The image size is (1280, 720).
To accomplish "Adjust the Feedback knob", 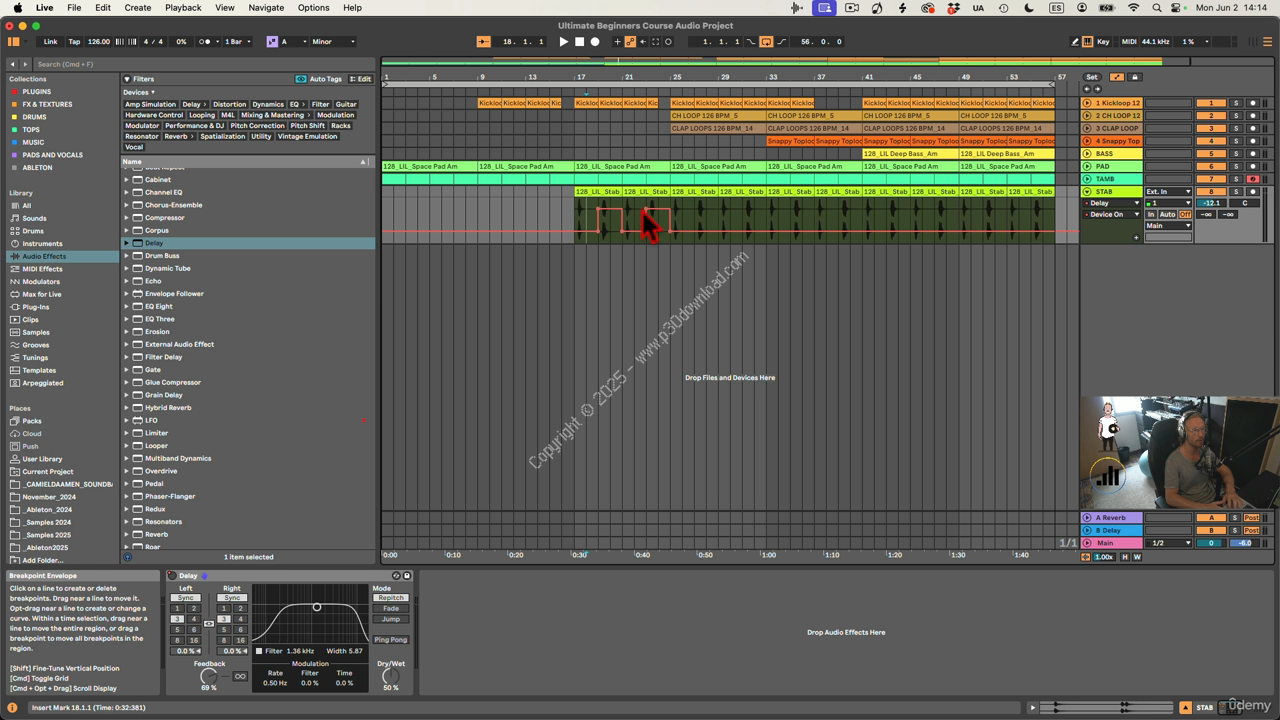I will [209, 677].
